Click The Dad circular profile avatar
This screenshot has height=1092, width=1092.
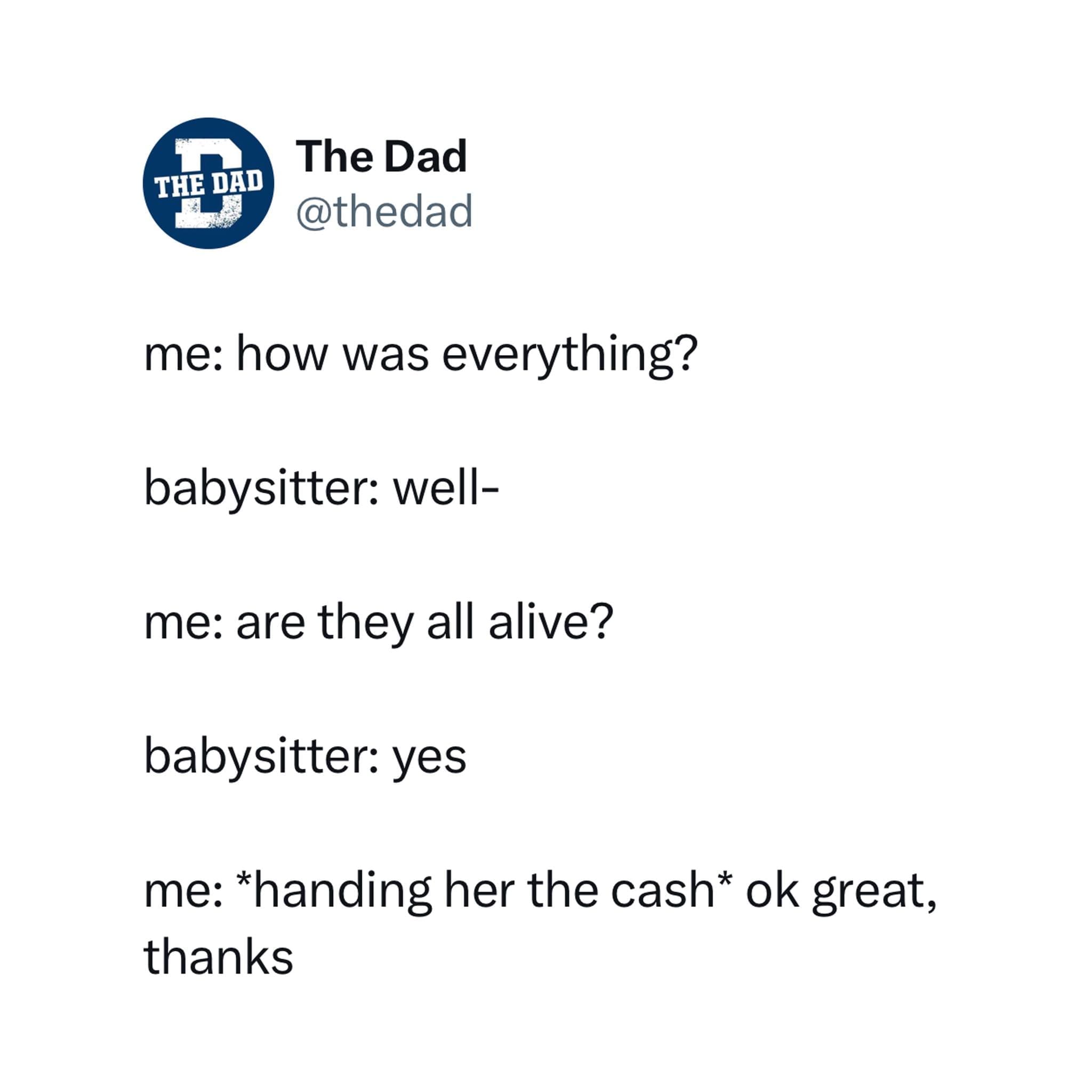click(x=208, y=183)
